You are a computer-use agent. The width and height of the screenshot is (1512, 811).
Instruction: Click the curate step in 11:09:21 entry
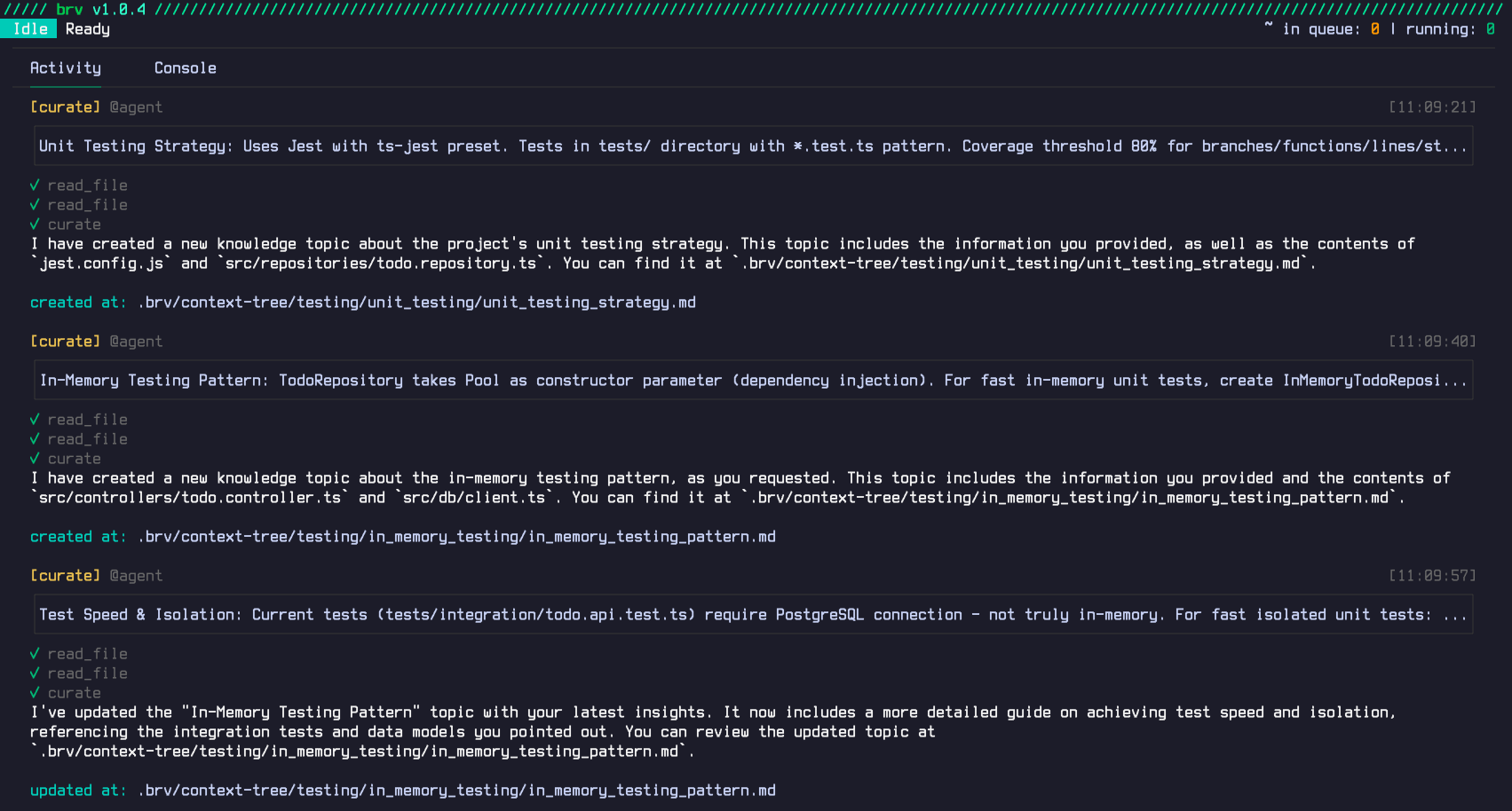(75, 224)
